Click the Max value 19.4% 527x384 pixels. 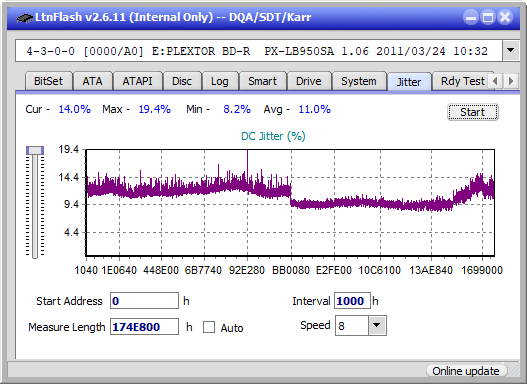[155, 109]
